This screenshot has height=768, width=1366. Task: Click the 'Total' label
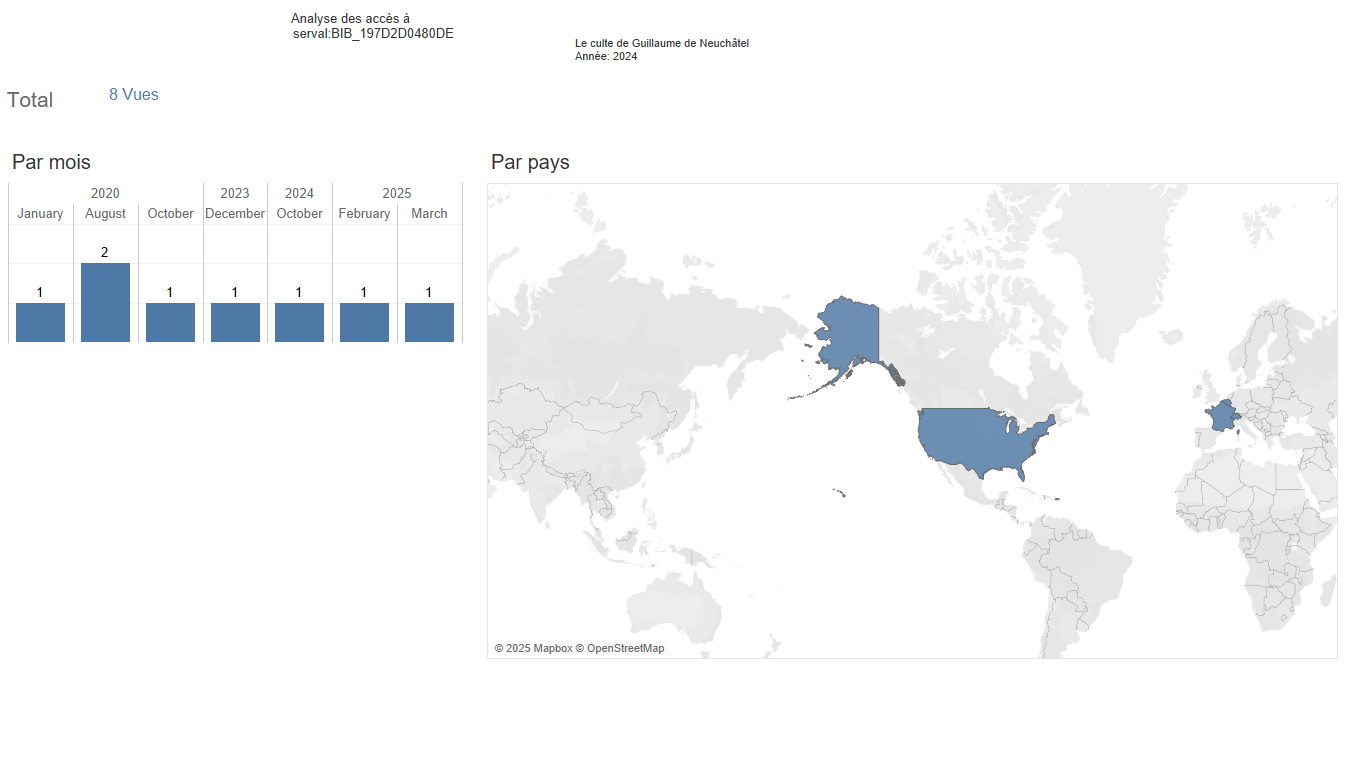(30, 100)
